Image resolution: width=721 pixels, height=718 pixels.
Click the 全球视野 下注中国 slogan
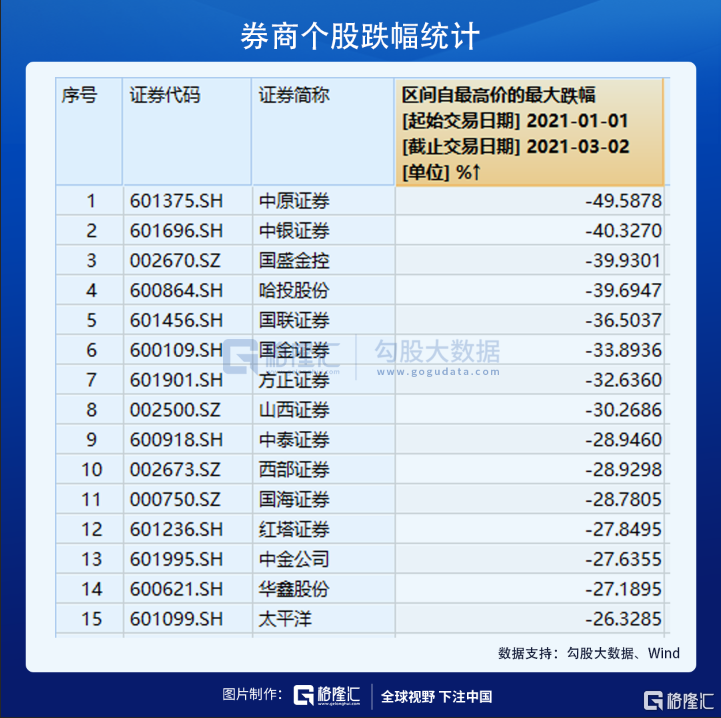coord(437,697)
